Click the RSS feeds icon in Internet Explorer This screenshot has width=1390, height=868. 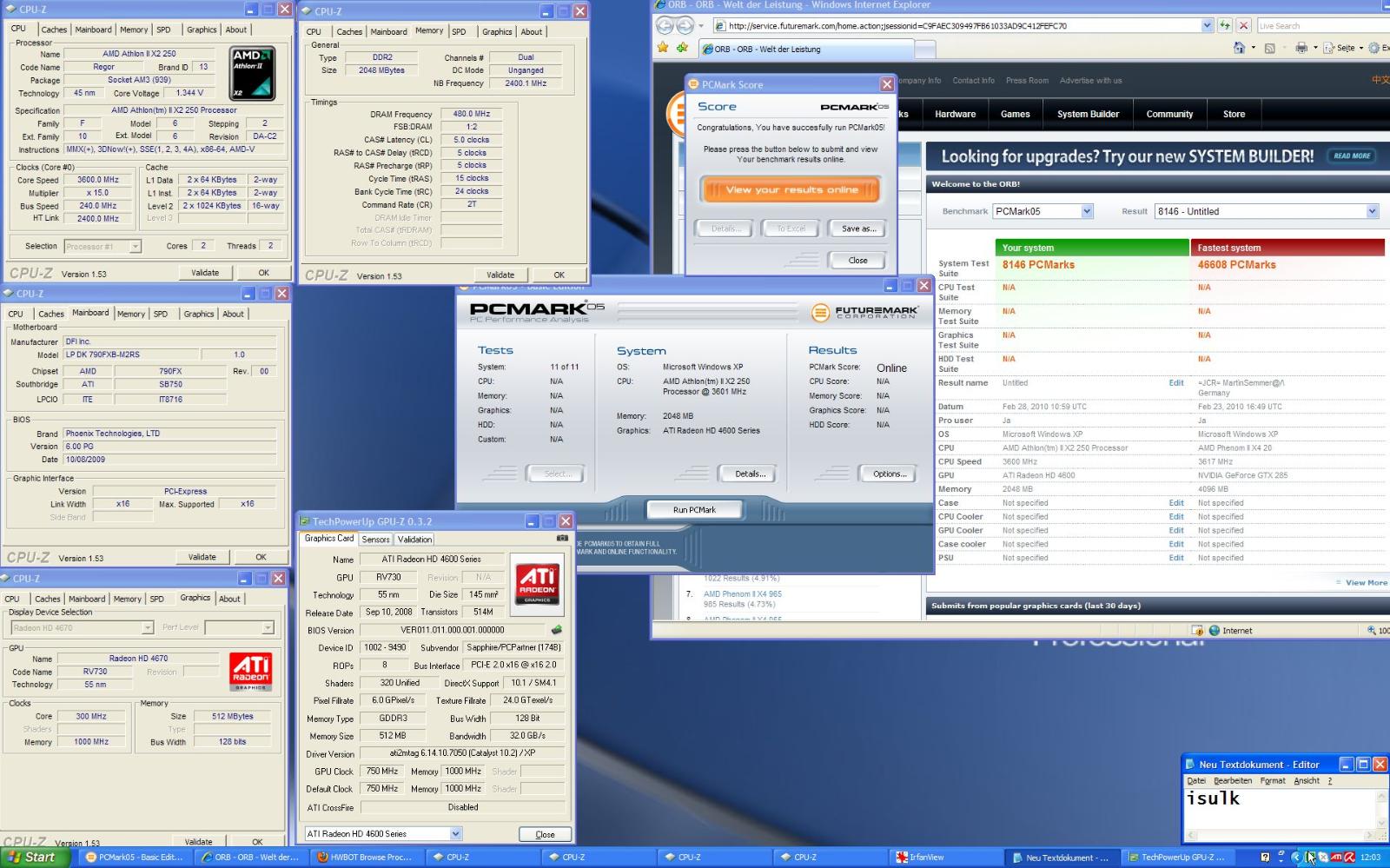[x=1270, y=48]
